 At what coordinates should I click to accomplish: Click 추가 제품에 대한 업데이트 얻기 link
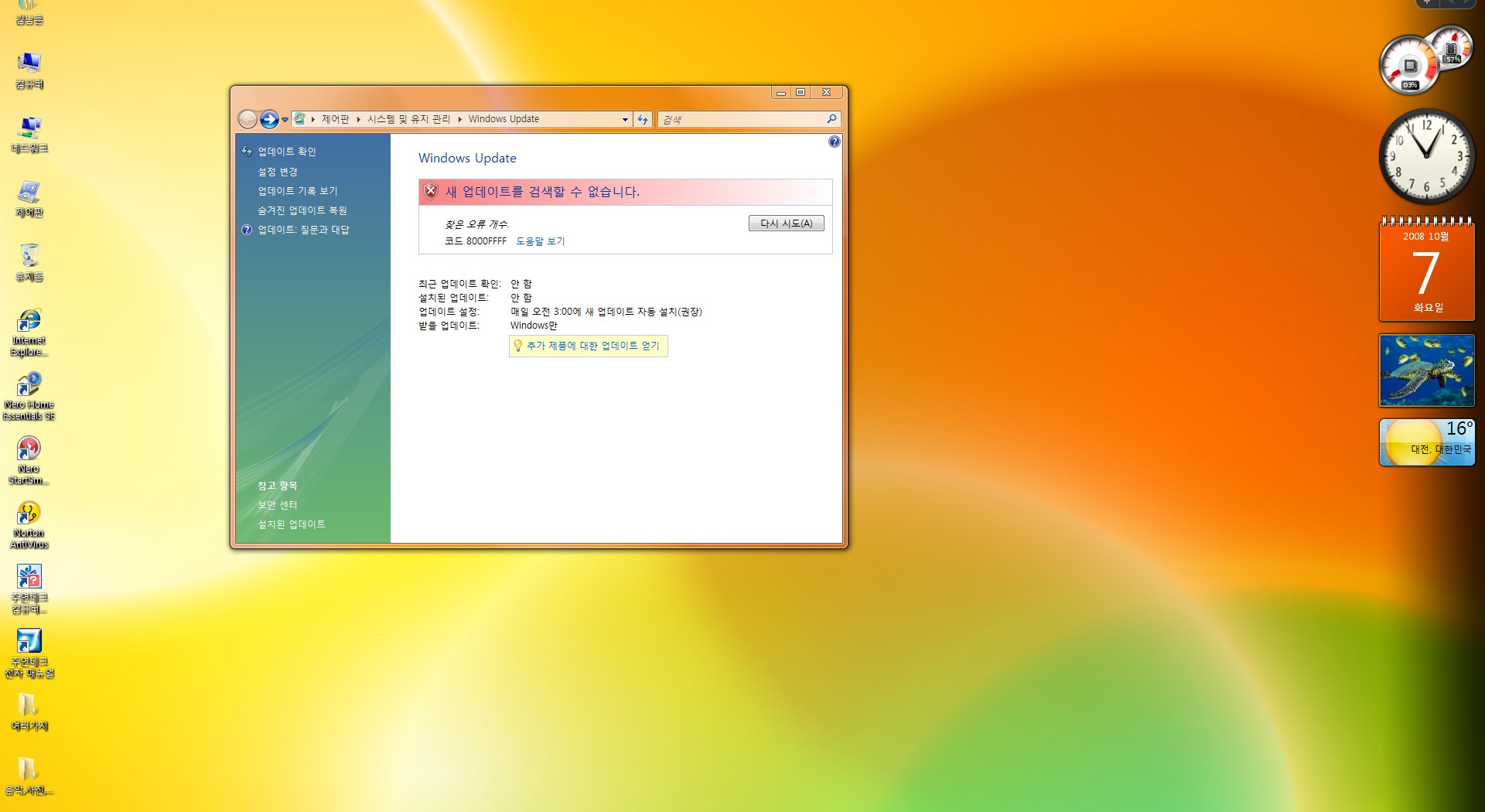click(x=592, y=346)
